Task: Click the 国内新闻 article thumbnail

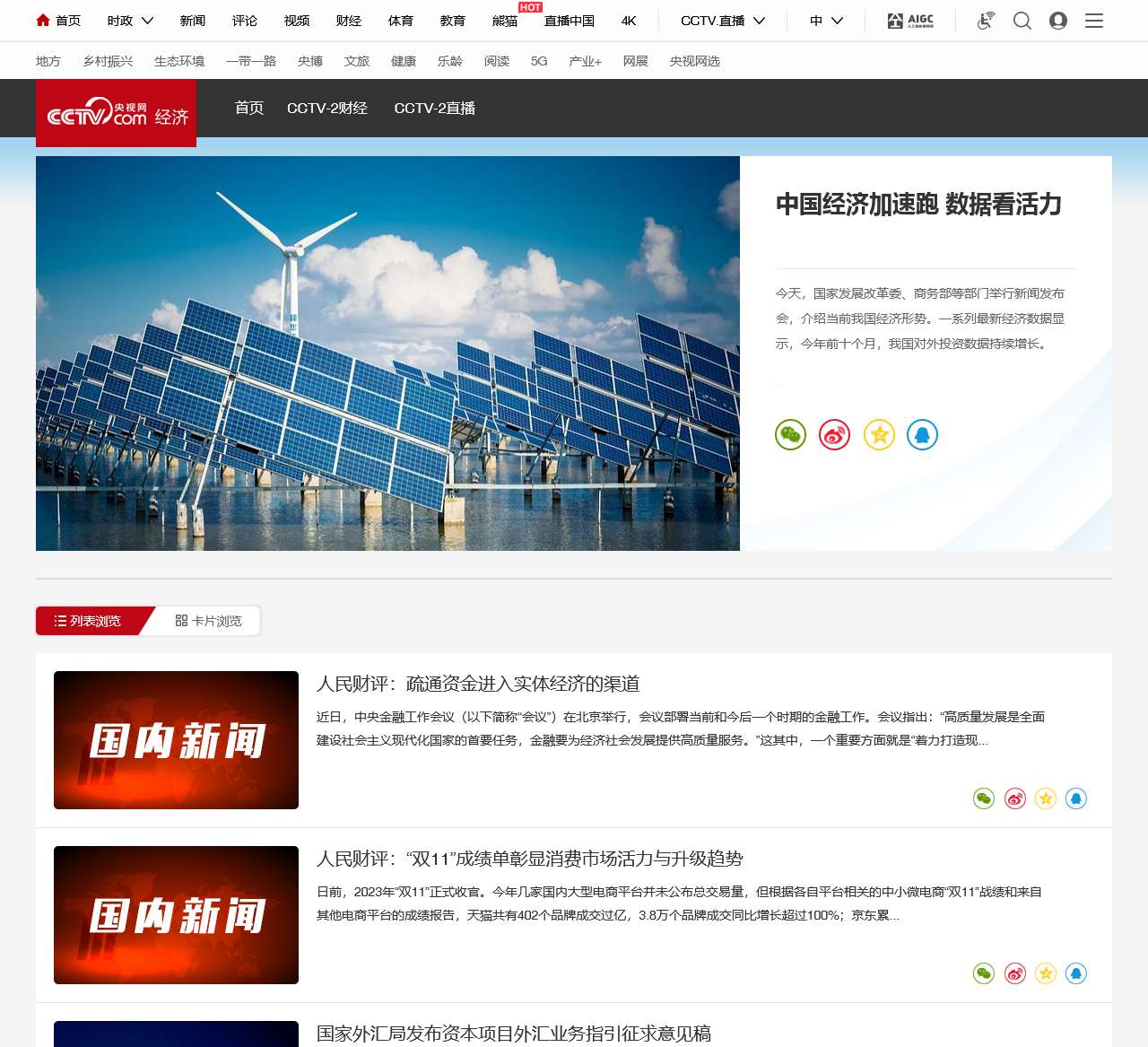Action: pos(176,739)
